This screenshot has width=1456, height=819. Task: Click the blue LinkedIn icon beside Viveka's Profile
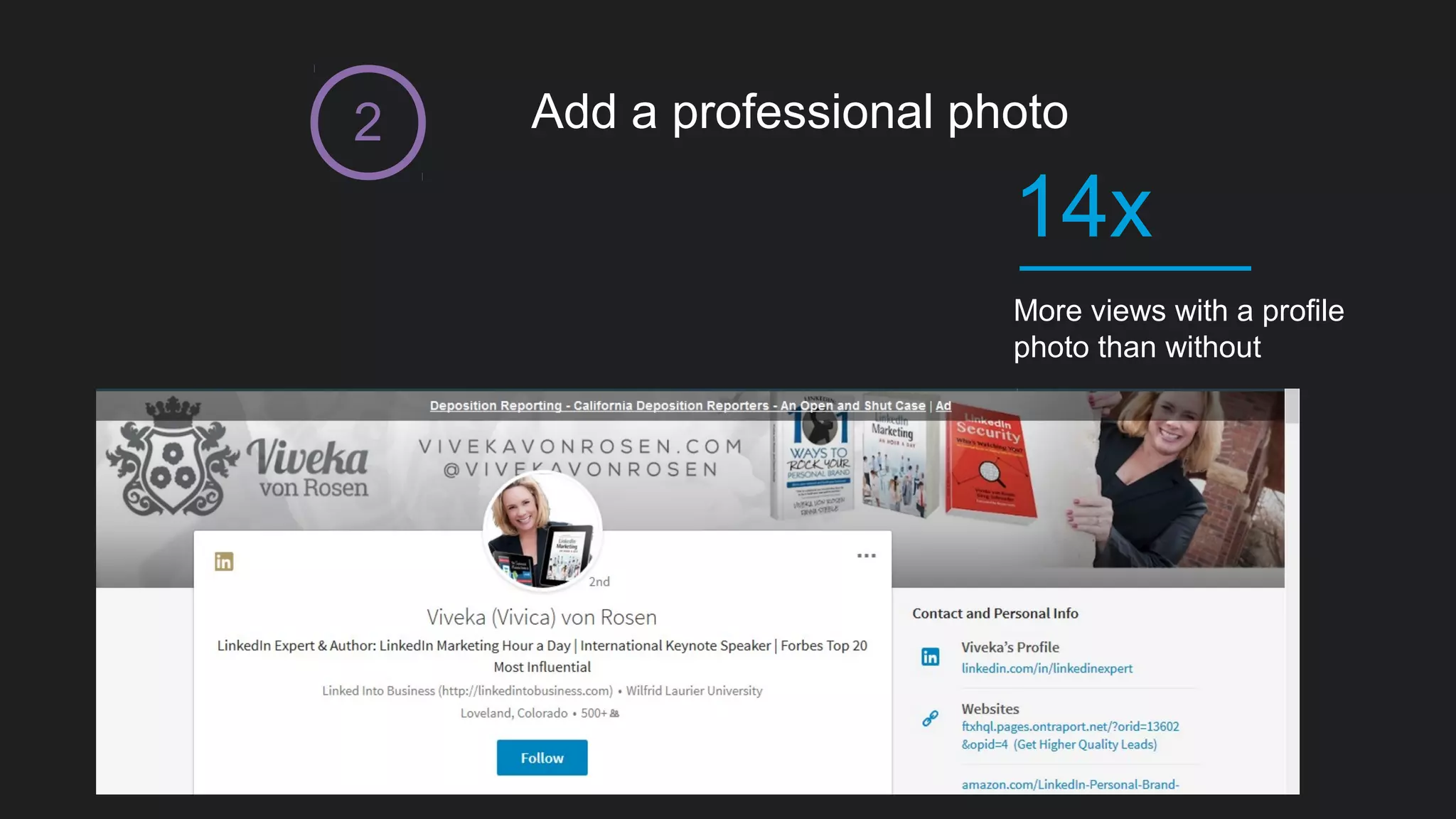930,656
